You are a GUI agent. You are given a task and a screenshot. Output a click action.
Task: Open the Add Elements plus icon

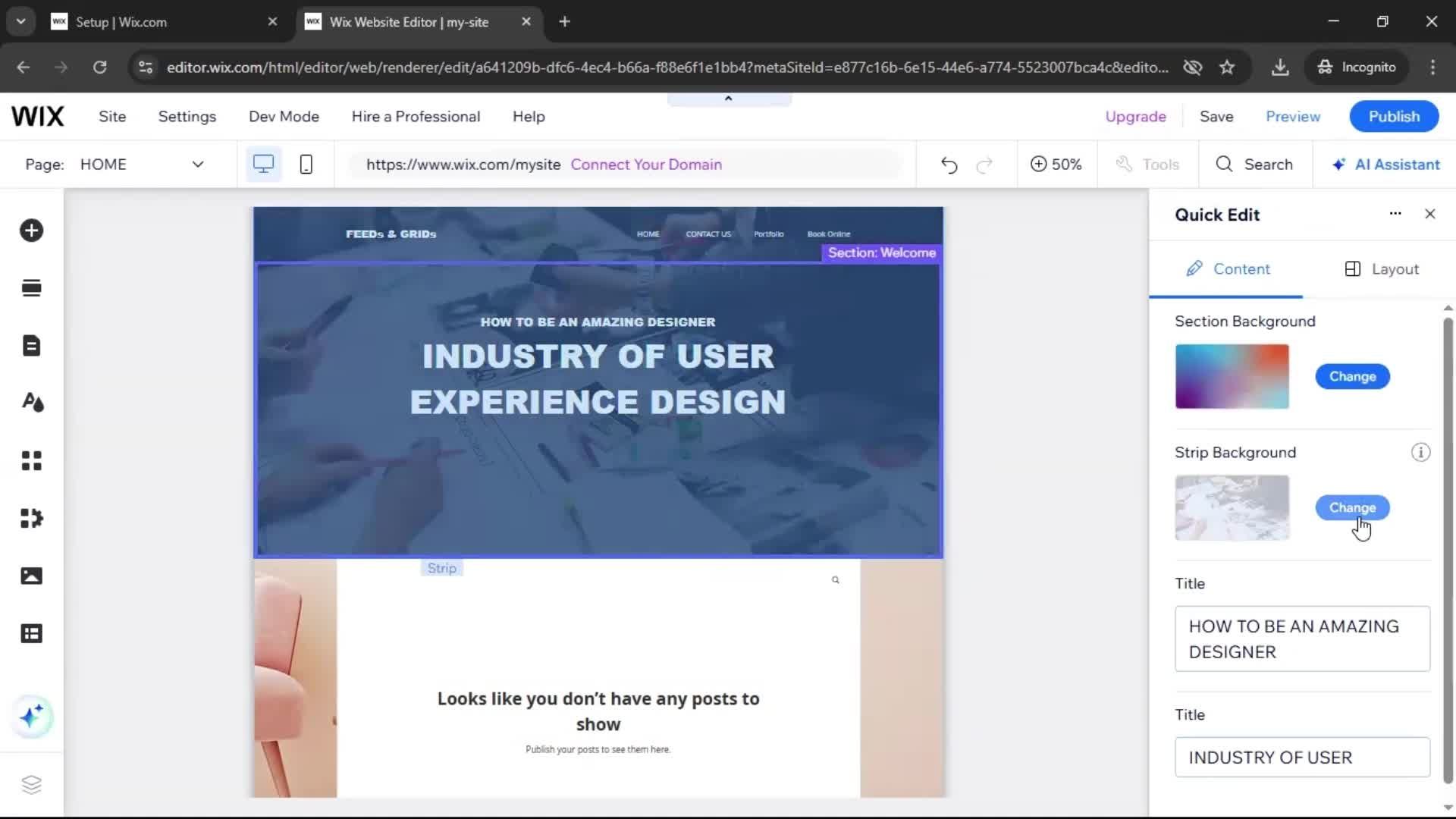point(31,231)
